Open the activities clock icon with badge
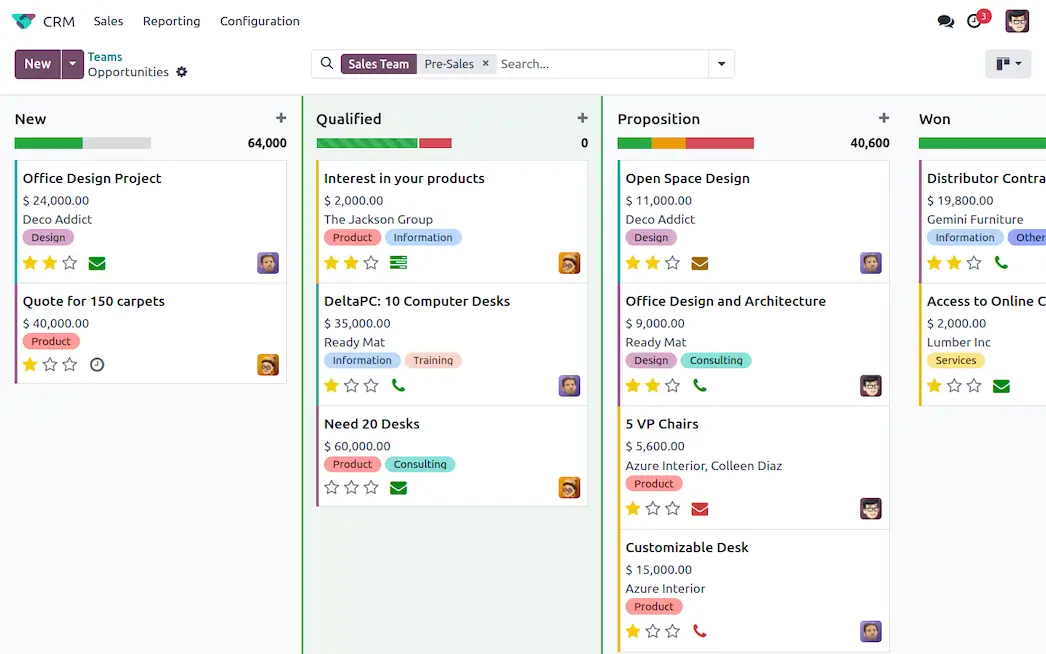 [x=975, y=21]
